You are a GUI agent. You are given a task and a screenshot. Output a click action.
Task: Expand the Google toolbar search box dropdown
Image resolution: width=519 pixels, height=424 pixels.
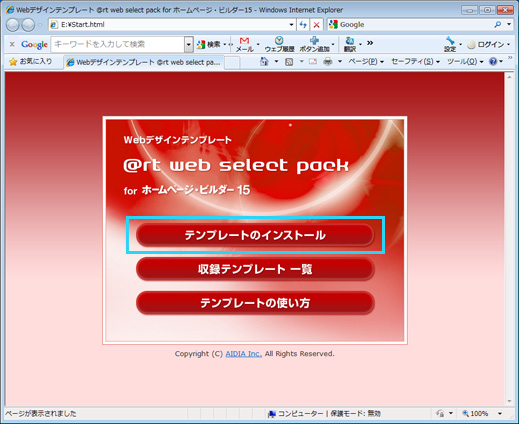coord(189,44)
